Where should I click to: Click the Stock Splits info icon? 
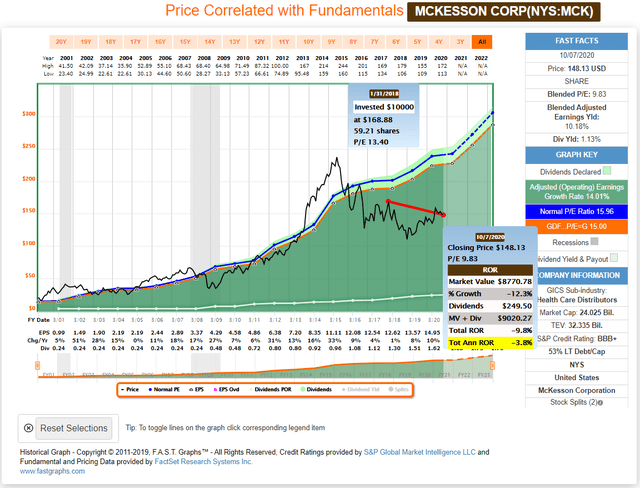tap(600, 403)
